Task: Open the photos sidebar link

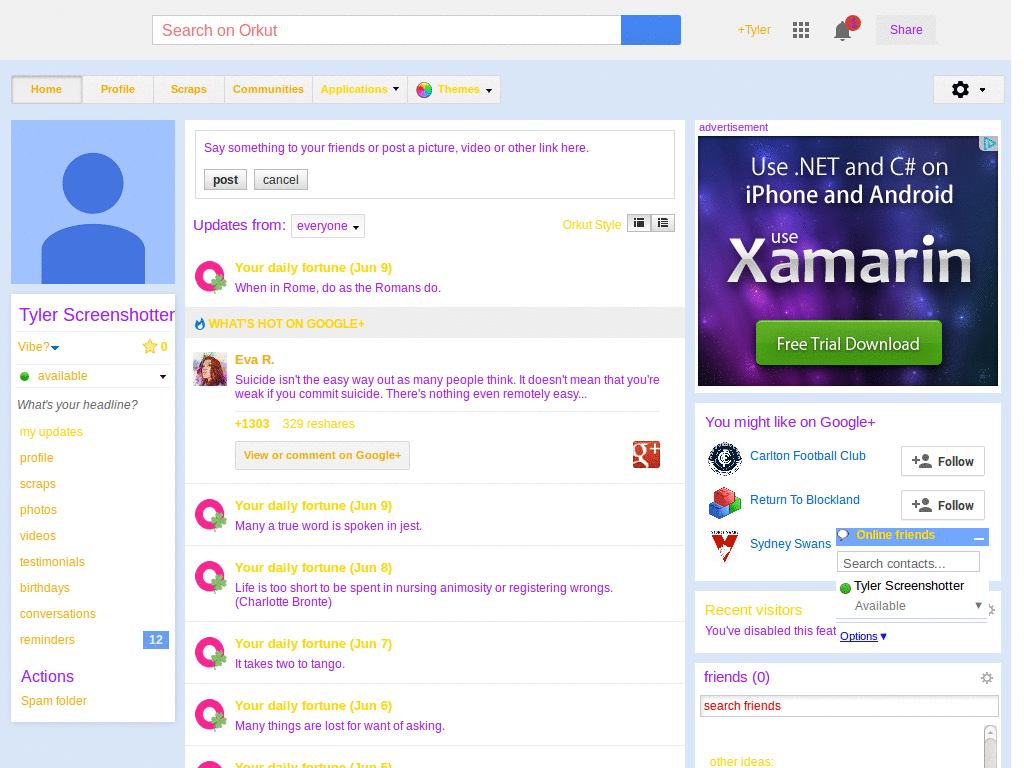Action: tap(38, 510)
